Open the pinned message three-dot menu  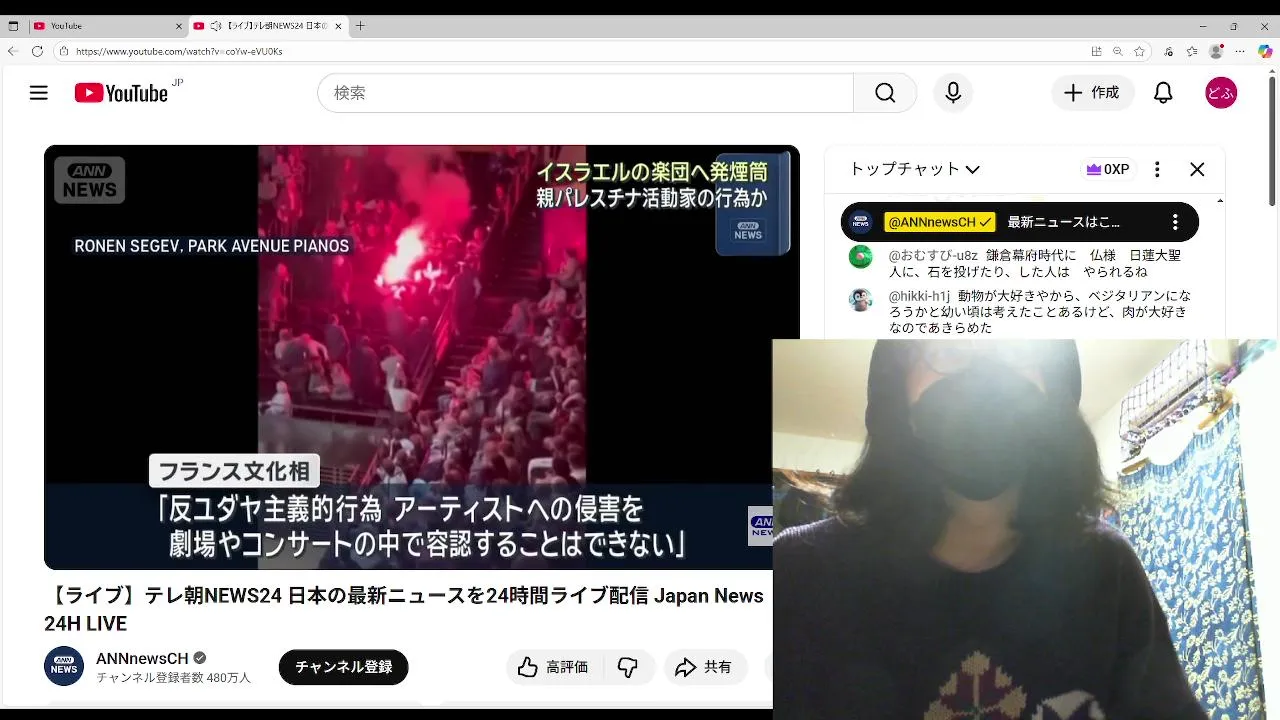(1175, 222)
